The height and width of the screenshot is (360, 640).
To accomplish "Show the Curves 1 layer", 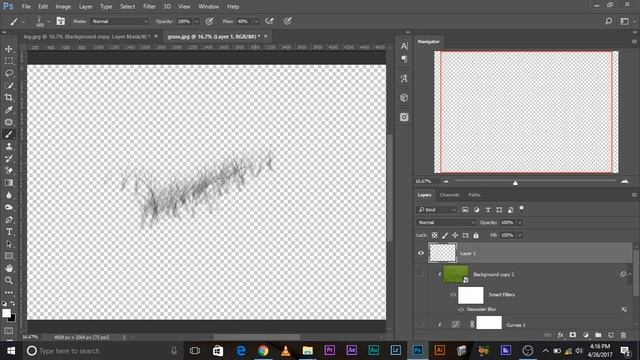I will 421,325.
